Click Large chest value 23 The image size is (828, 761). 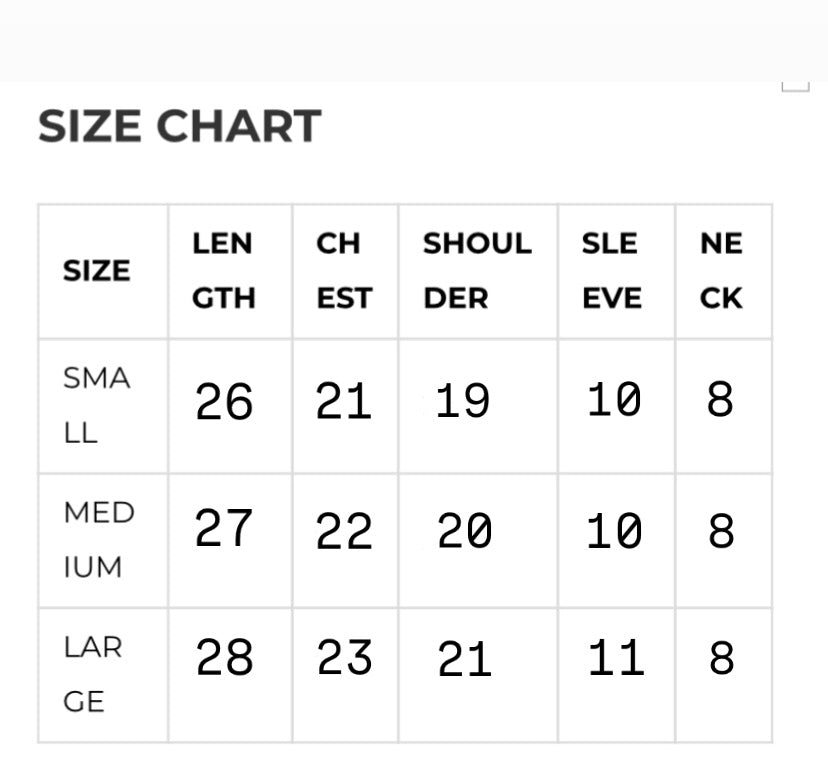(x=344, y=656)
